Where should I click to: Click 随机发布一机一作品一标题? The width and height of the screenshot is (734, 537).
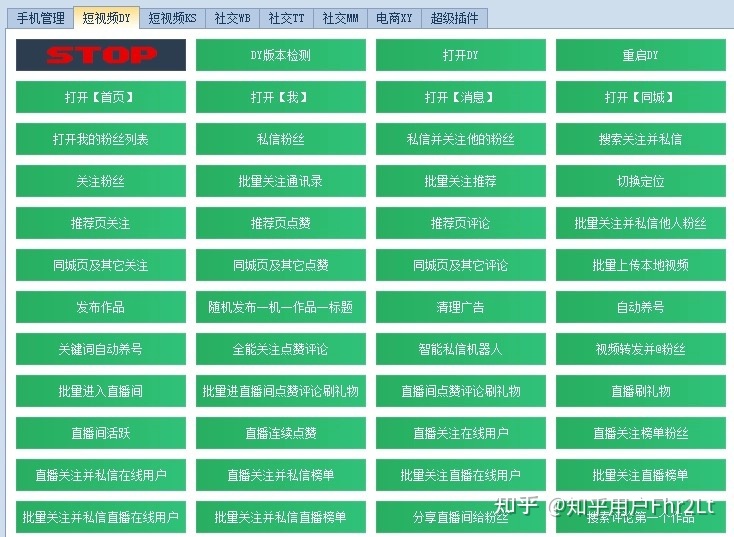(x=281, y=307)
